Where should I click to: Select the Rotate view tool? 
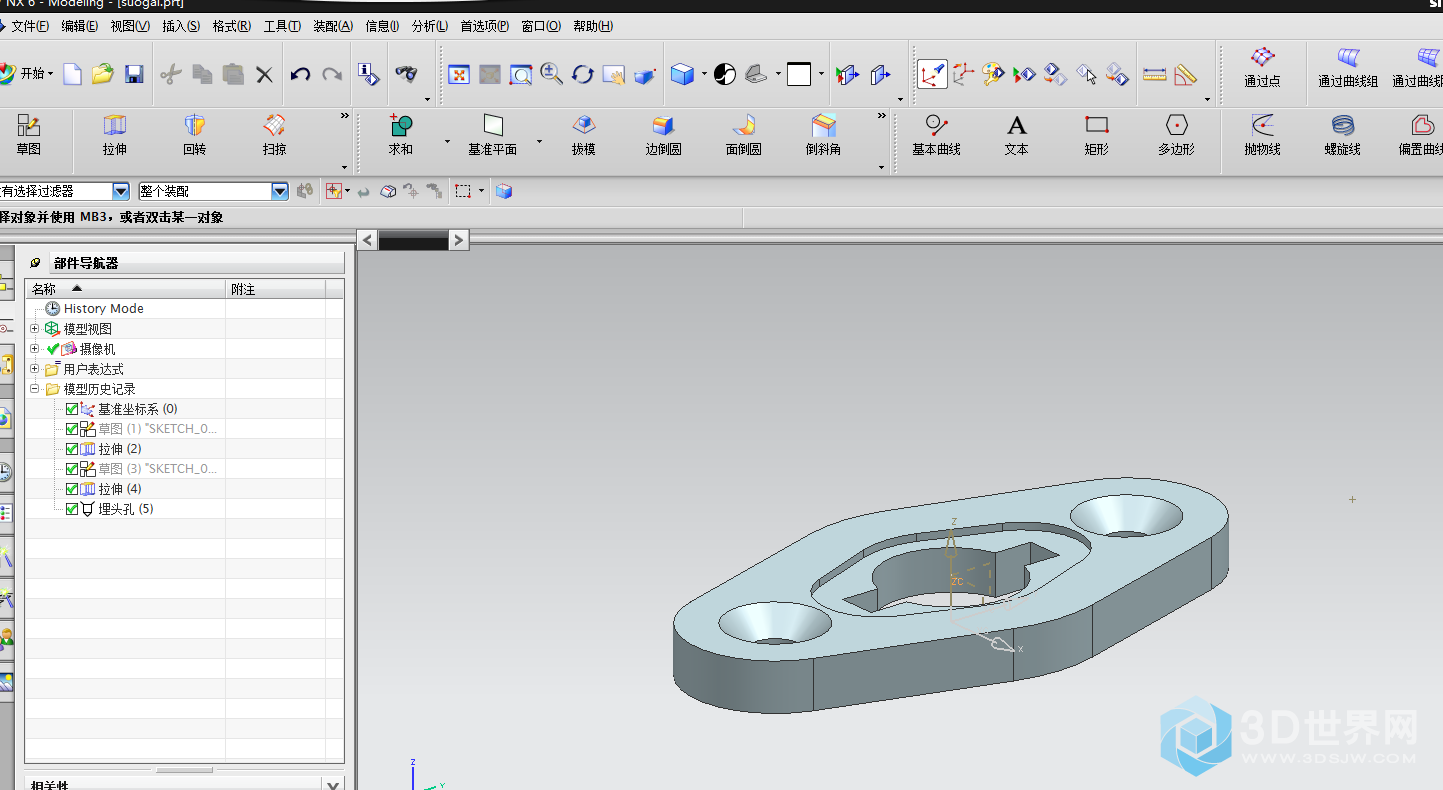(583, 74)
